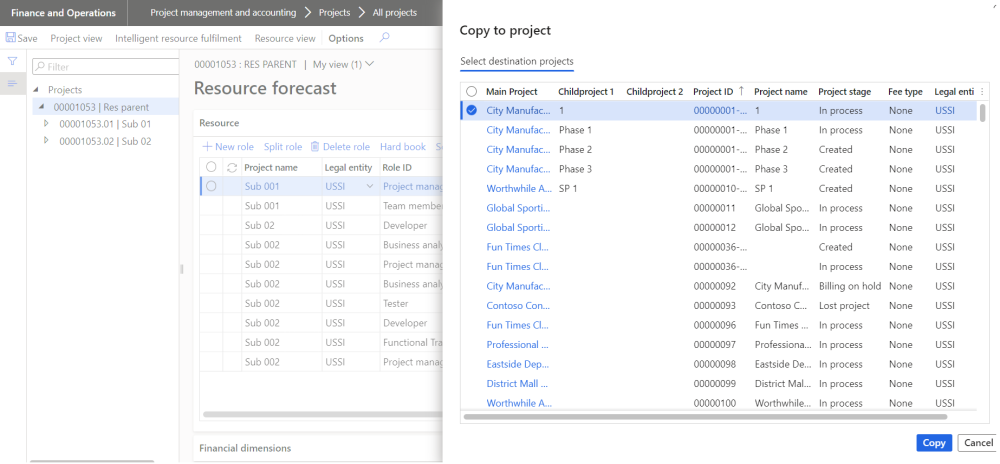Click the Split role button
The width and height of the screenshot is (1000, 464).
pyautogui.click(x=283, y=147)
